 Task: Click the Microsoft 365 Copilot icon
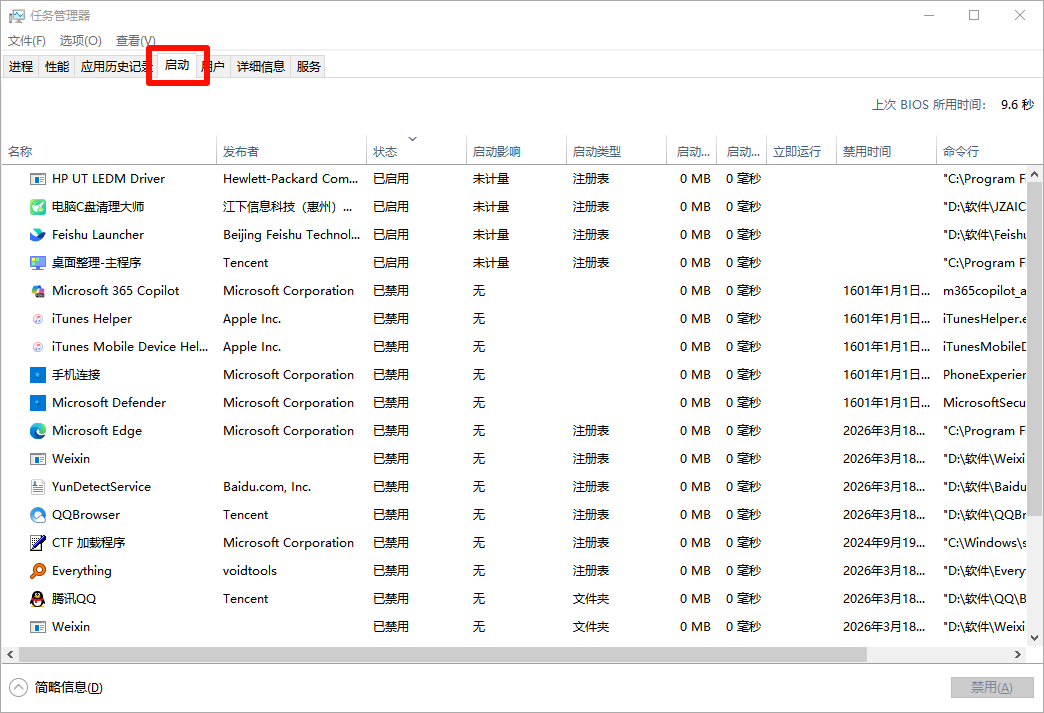(38, 291)
